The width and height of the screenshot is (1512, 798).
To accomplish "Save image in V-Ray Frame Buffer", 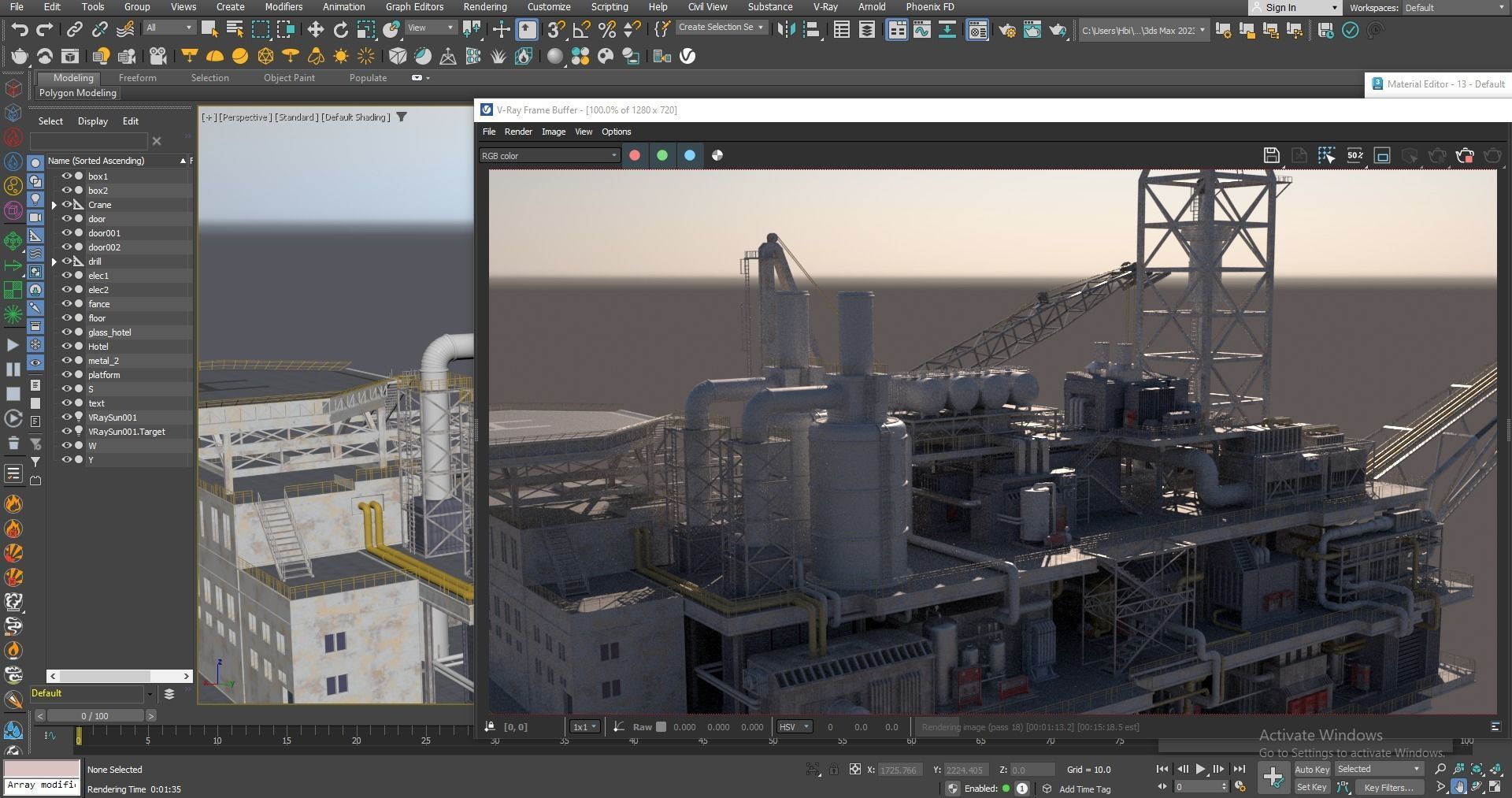I will (x=1271, y=155).
